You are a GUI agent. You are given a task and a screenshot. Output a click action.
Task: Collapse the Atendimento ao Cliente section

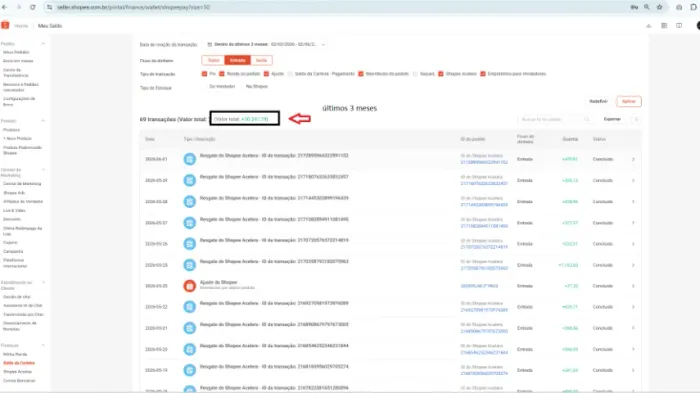[43, 283]
